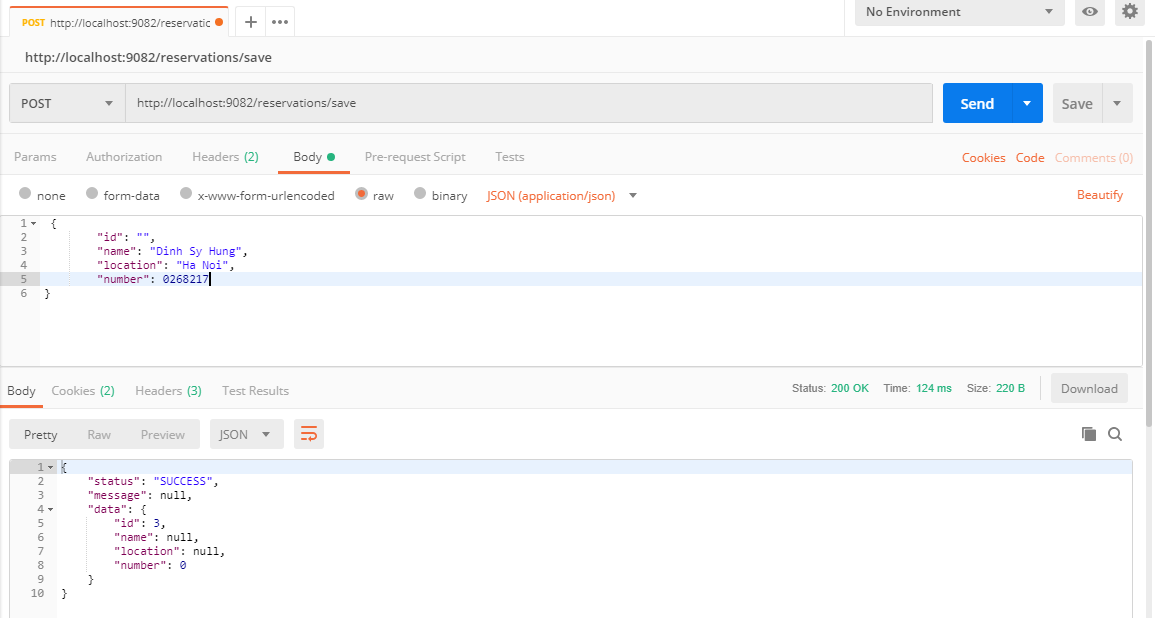Viewport: 1155px width, 618px height.
Task: Open the tab options ellipsis menu
Action: click(x=280, y=22)
